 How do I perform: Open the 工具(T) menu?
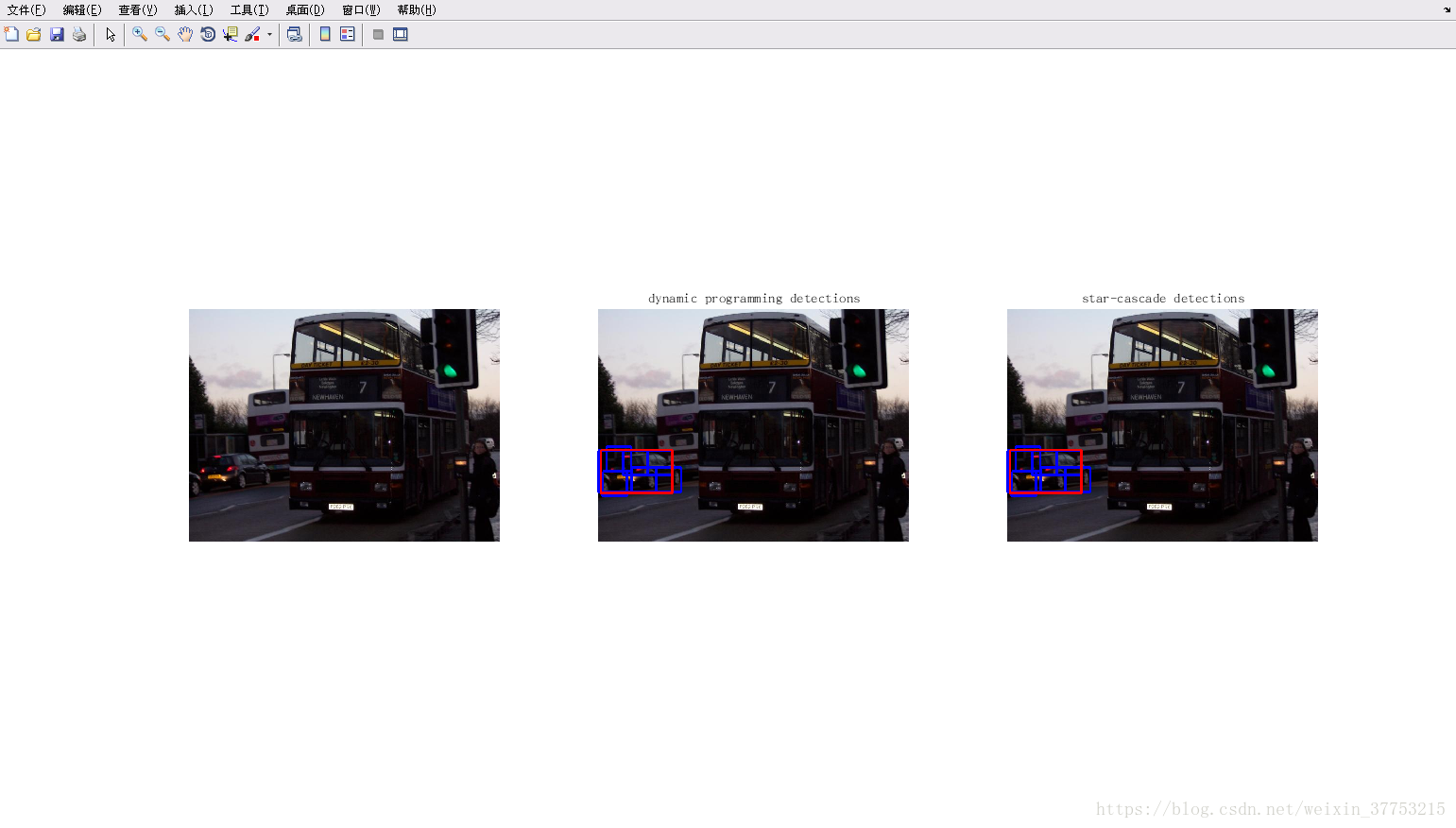tap(249, 9)
